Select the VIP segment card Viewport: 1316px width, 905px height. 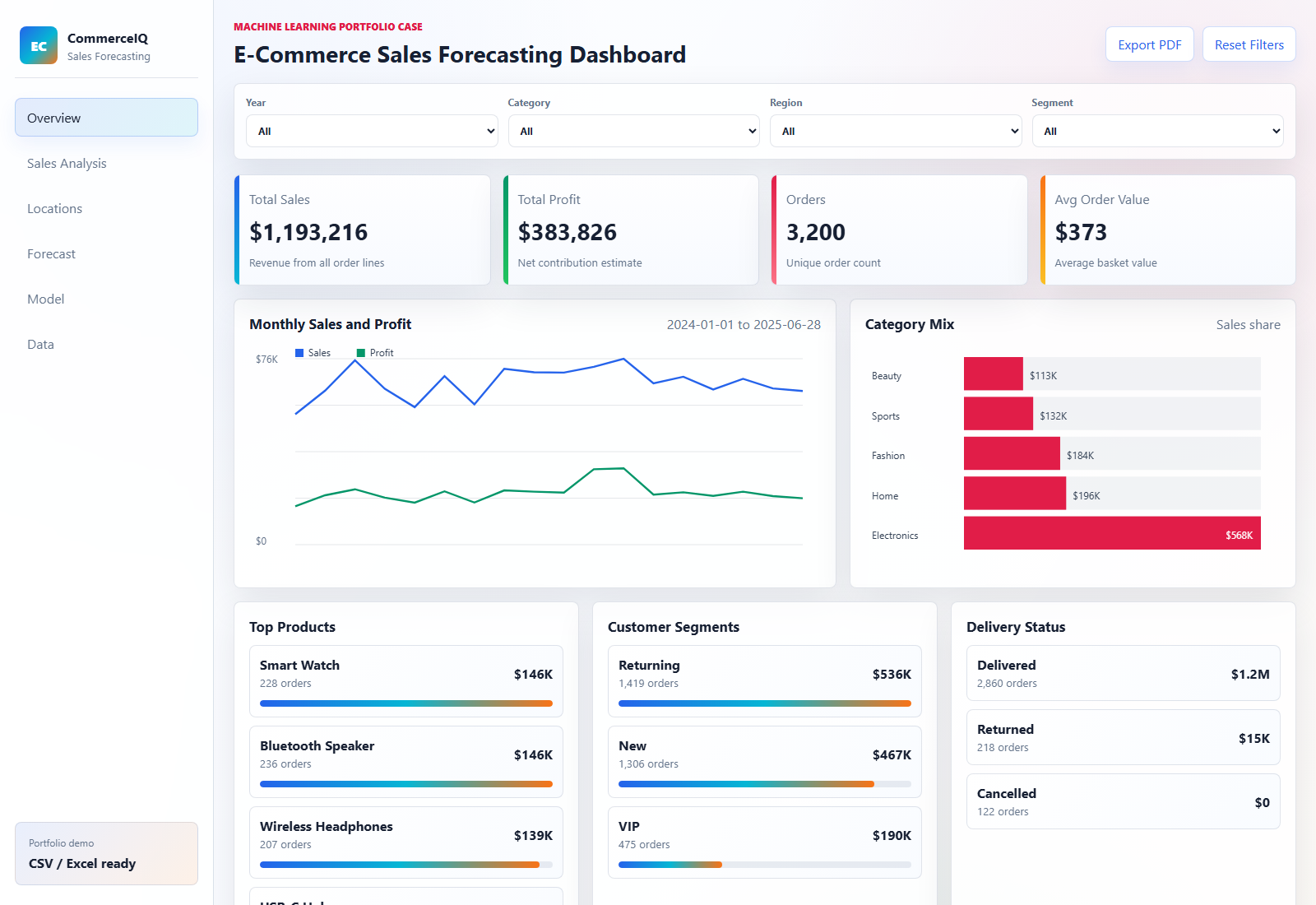pyautogui.click(x=765, y=842)
